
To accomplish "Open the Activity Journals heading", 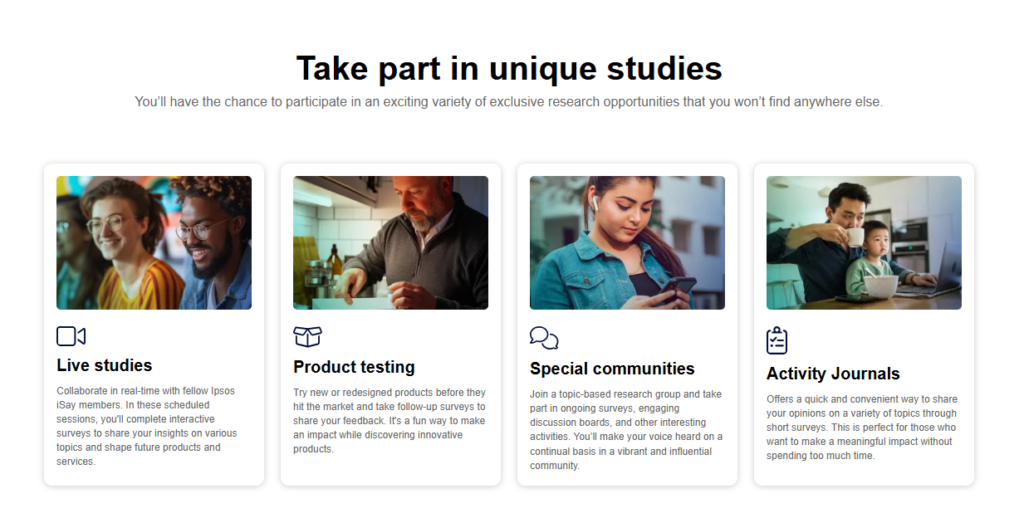I will tap(833, 374).
